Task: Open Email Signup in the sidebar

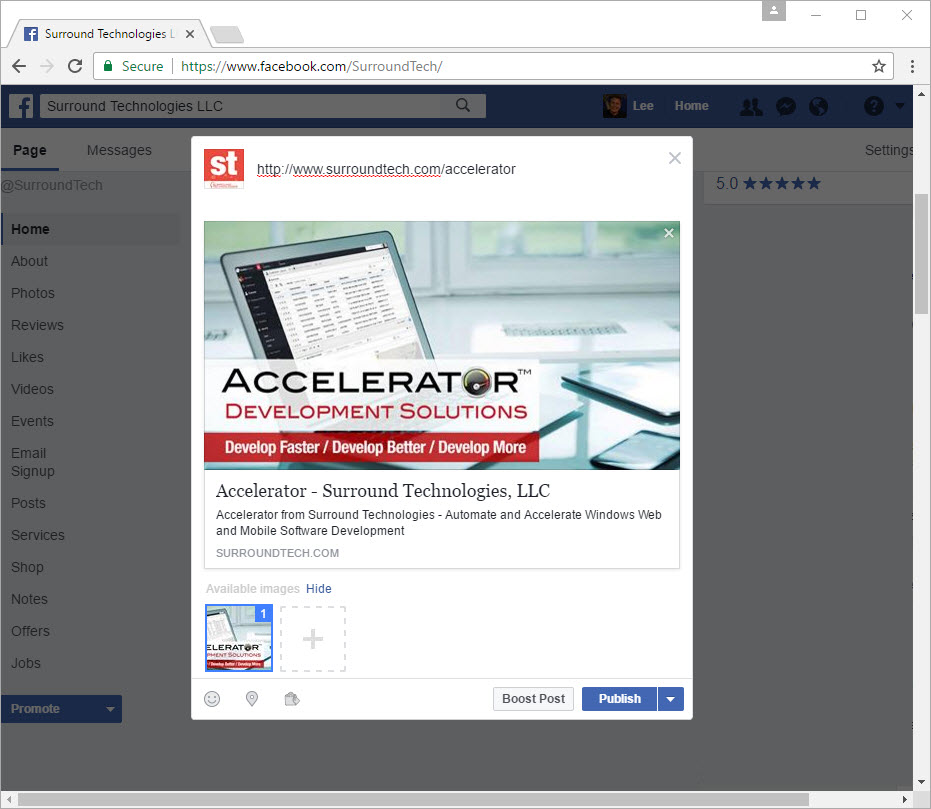Action: tap(33, 462)
